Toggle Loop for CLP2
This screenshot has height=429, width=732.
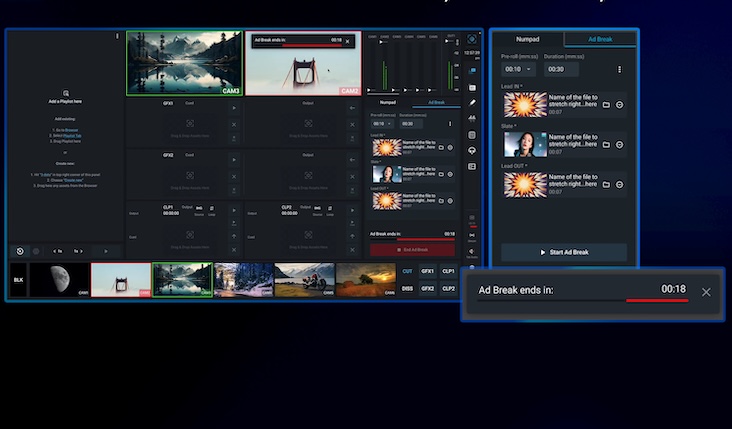click(330, 208)
